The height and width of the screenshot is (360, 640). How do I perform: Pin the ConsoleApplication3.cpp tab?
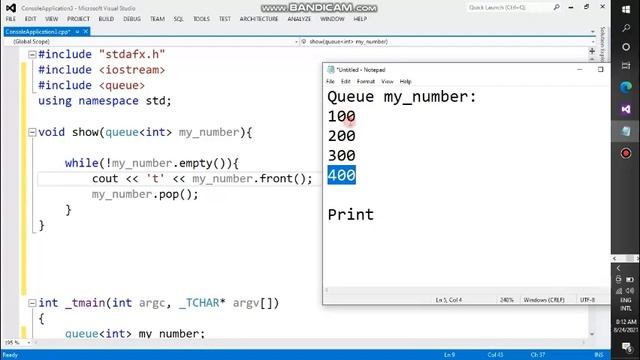point(77,31)
